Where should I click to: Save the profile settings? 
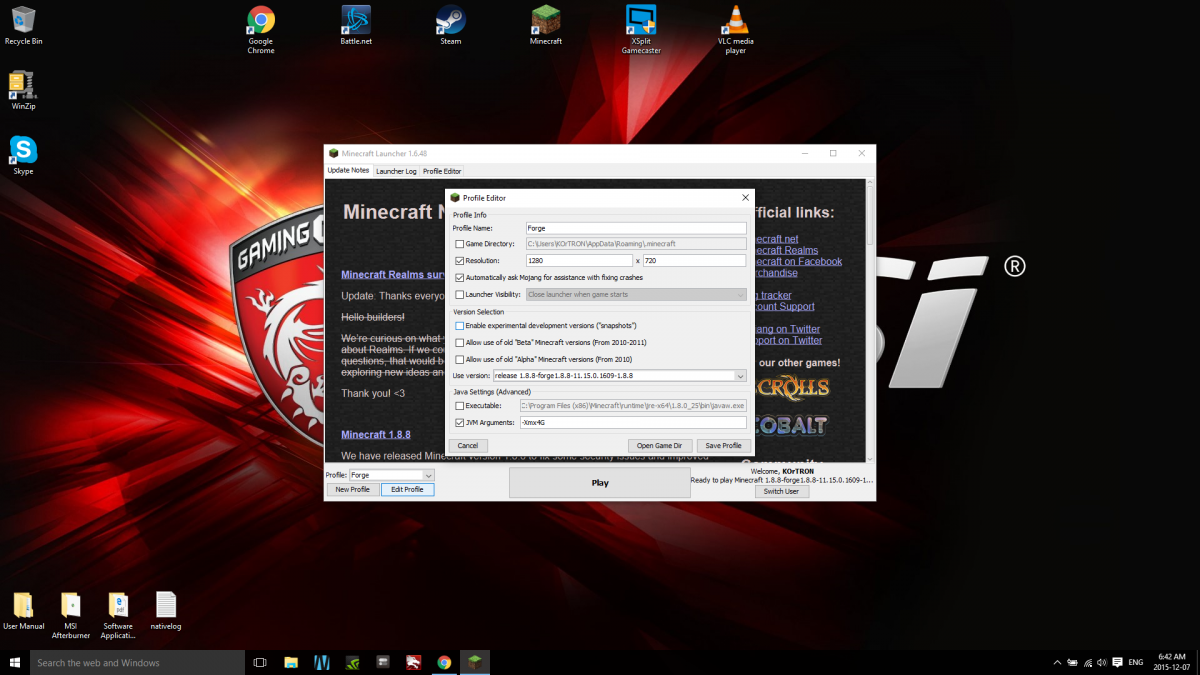[723, 445]
